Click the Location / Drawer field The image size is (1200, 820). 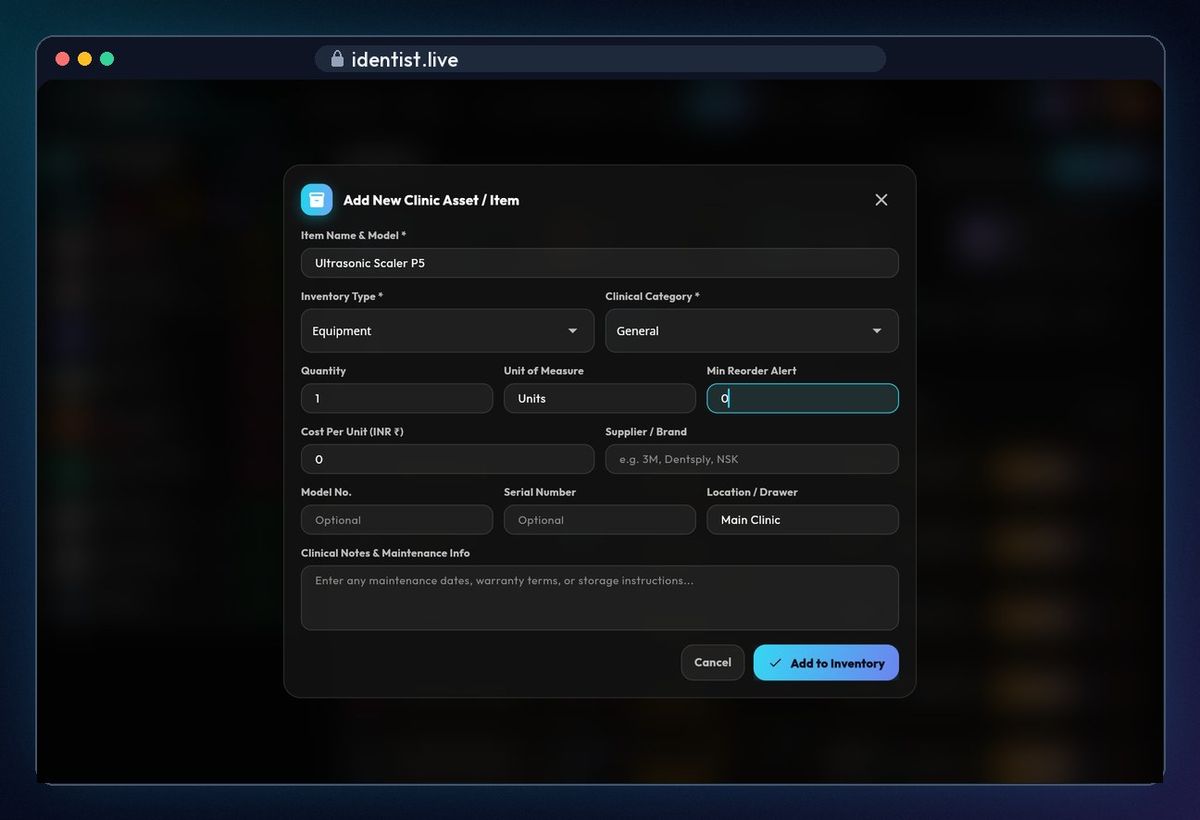pos(803,520)
